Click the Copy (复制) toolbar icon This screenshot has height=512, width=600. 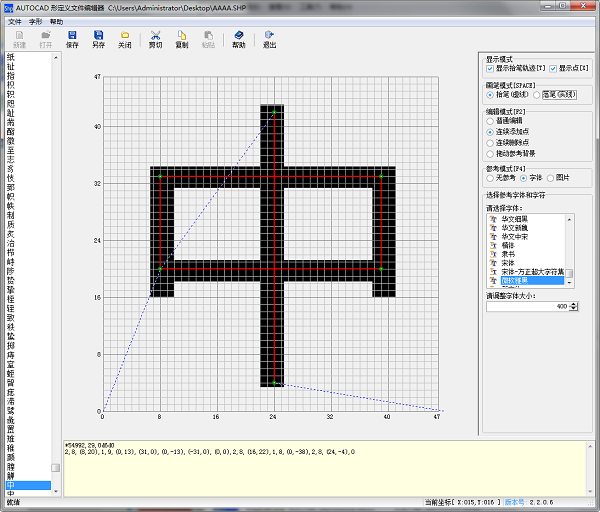pyautogui.click(x=181, y=36)
